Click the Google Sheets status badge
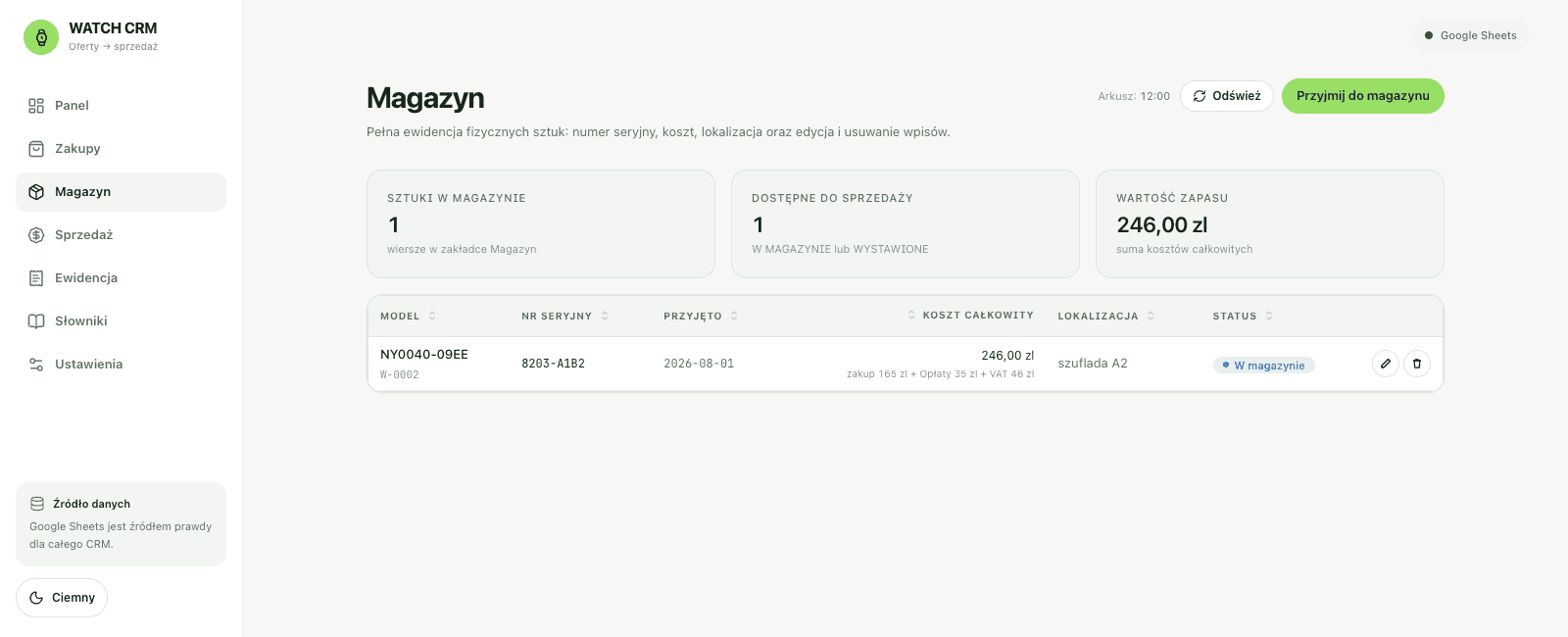Viewport: 1568px width, 637px height. pyautogui.click(x=1471, y=35)
